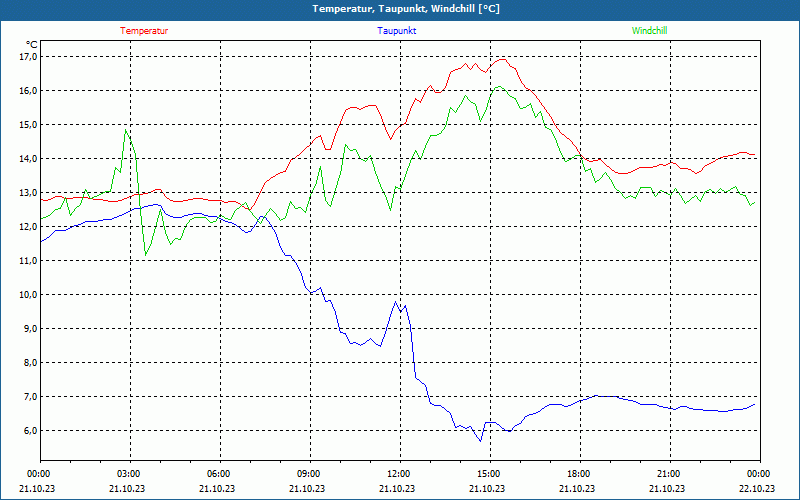Click the 22.10.23 date label
Viewport: 800px width, 500px height.
(757, 488)
